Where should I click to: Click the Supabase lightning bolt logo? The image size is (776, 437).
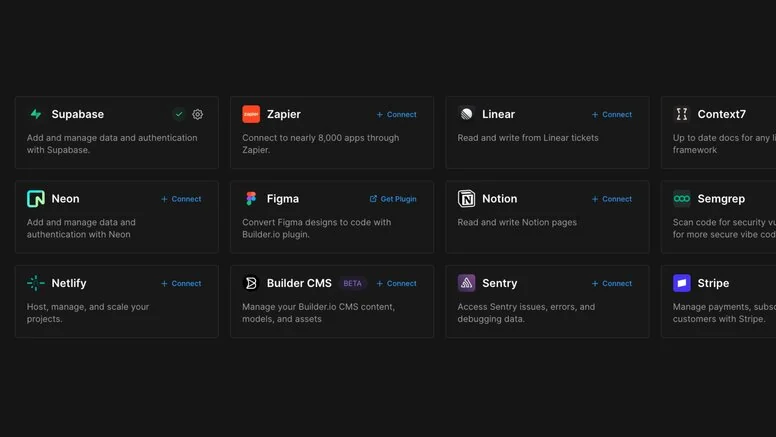pyautogui.click(x=36, y=114)
